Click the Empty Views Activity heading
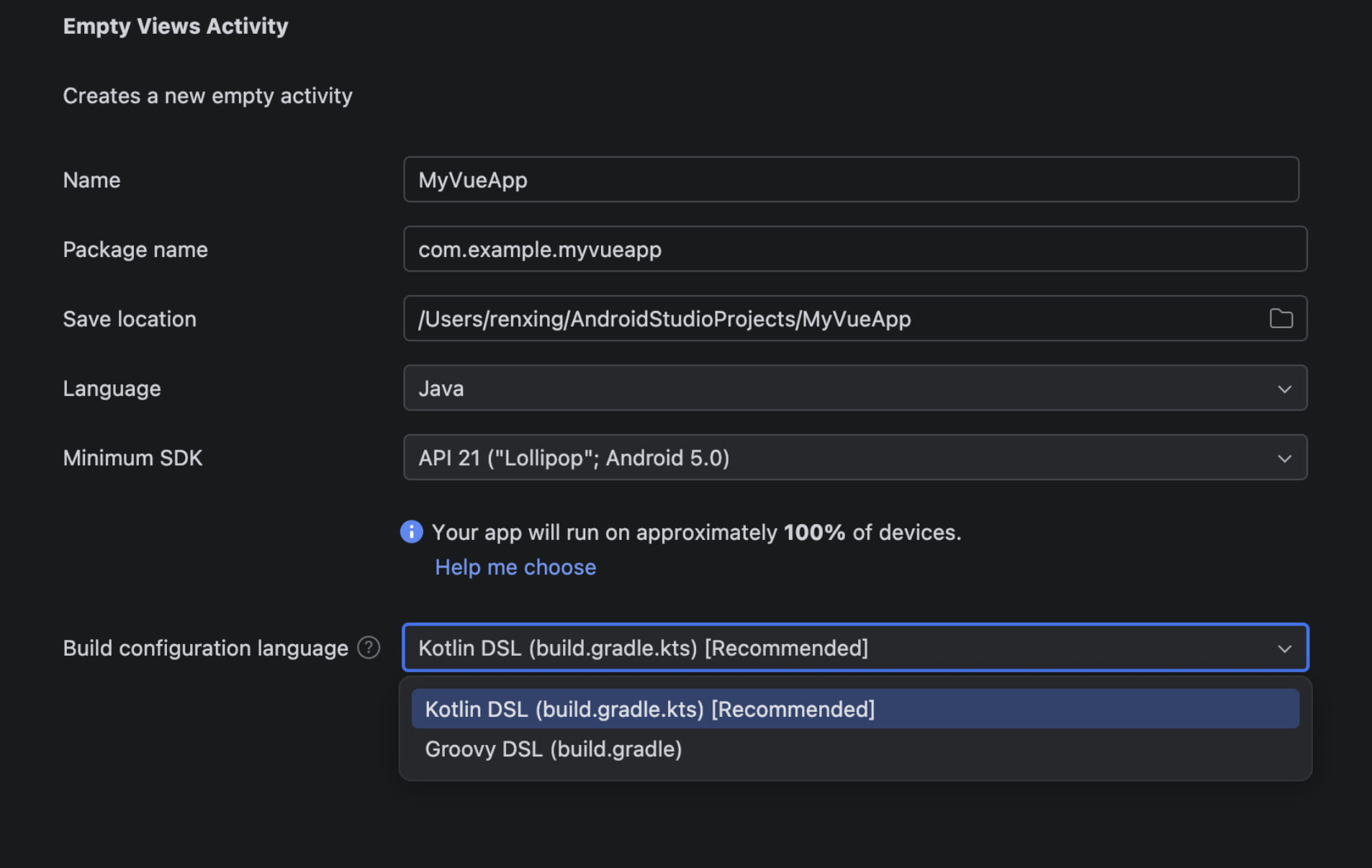This screenshot has width=1372, height=868. pos(175,26)
